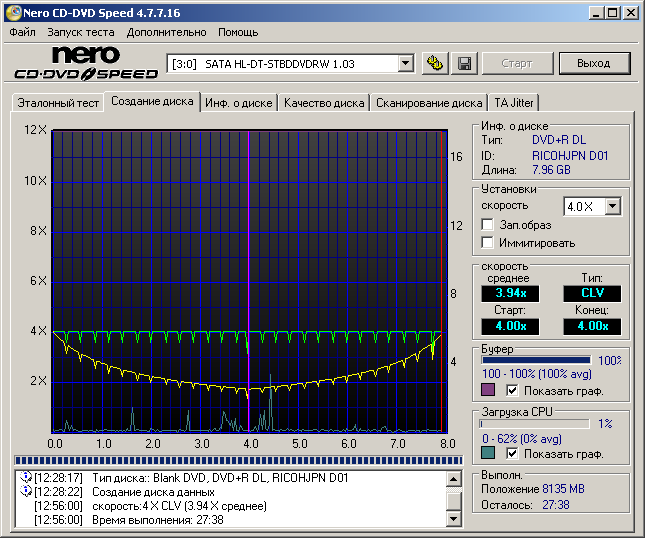Uncheck Показать граф. under Загрузка CPU
Image resolution: width=645 pixels, height=538 pixels.
point(513,453)
